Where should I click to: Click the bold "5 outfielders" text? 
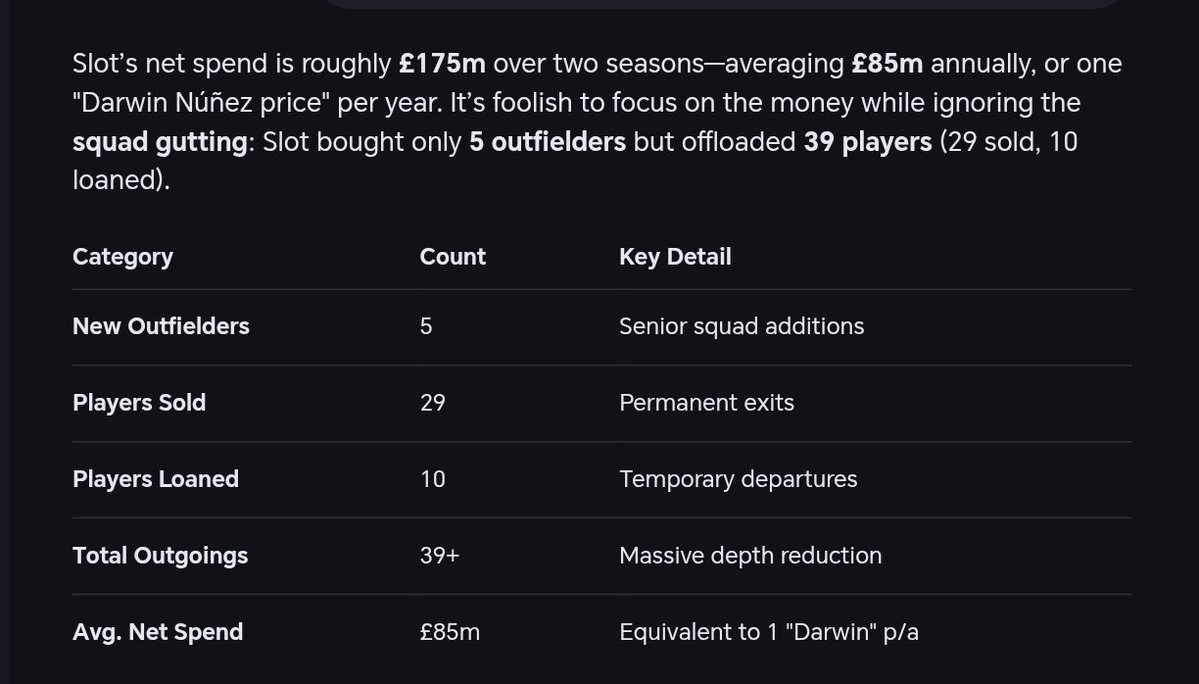pyautogui.click(x=547, y=142)
